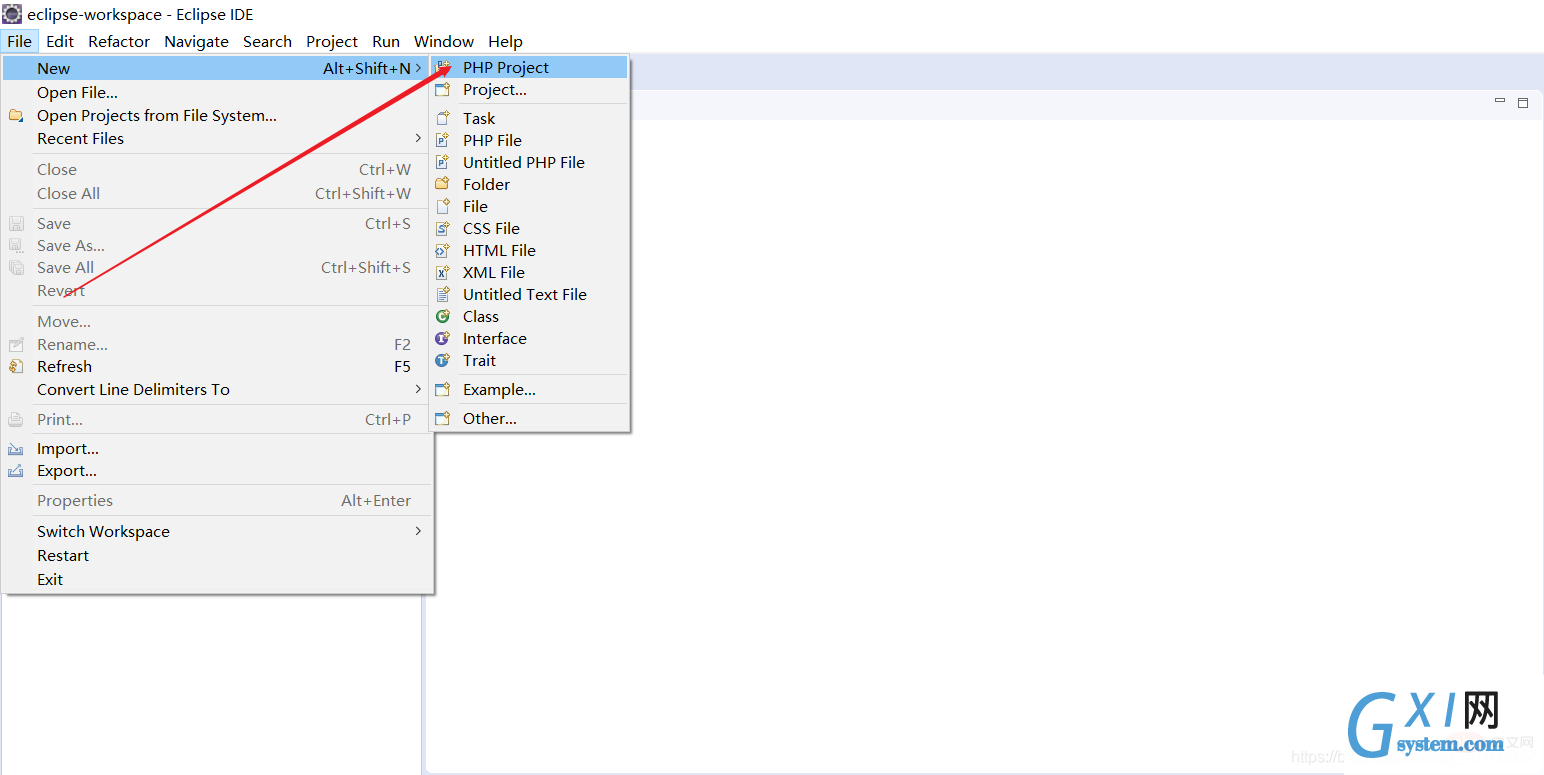Select Untitled PHP File label
The width and height of the screenshot is (1544, 775).
[x=524, y=162]
